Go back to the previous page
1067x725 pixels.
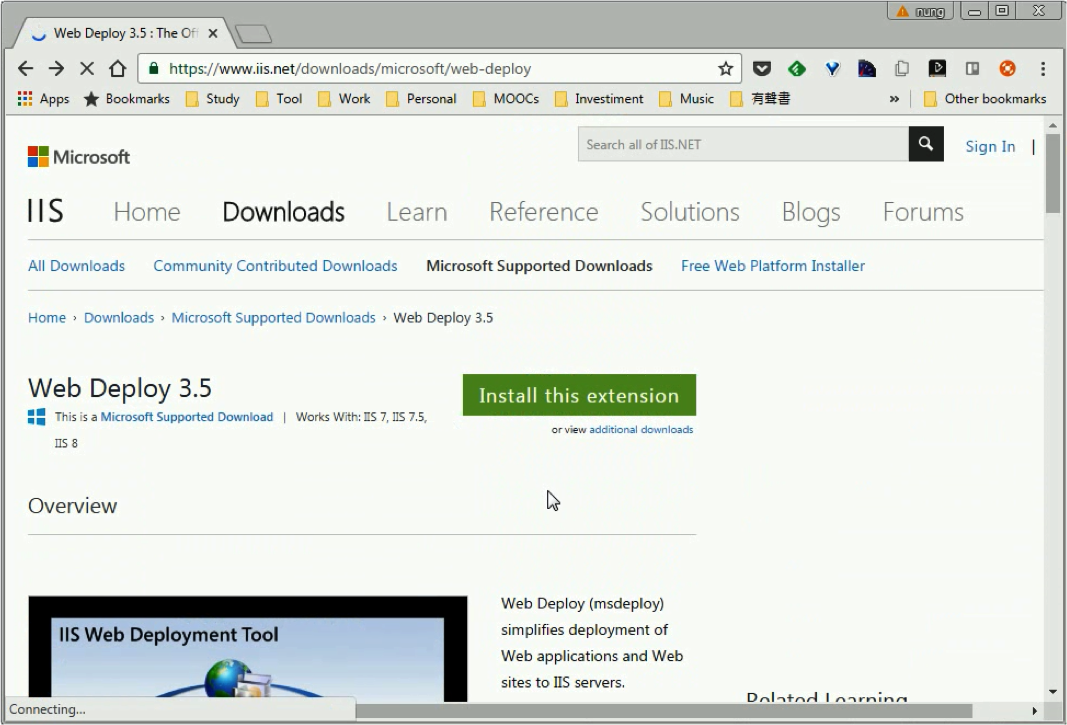pos(25,69)
